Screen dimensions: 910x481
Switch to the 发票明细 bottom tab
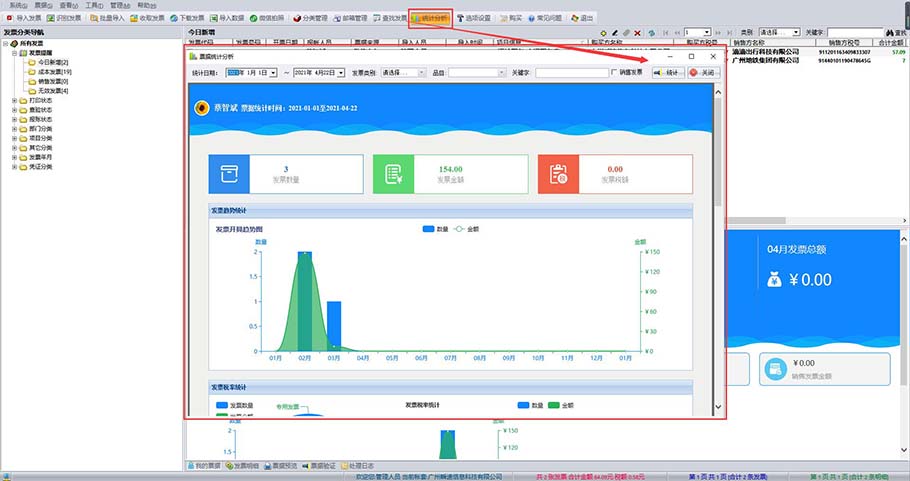click(x=243, y=466)
